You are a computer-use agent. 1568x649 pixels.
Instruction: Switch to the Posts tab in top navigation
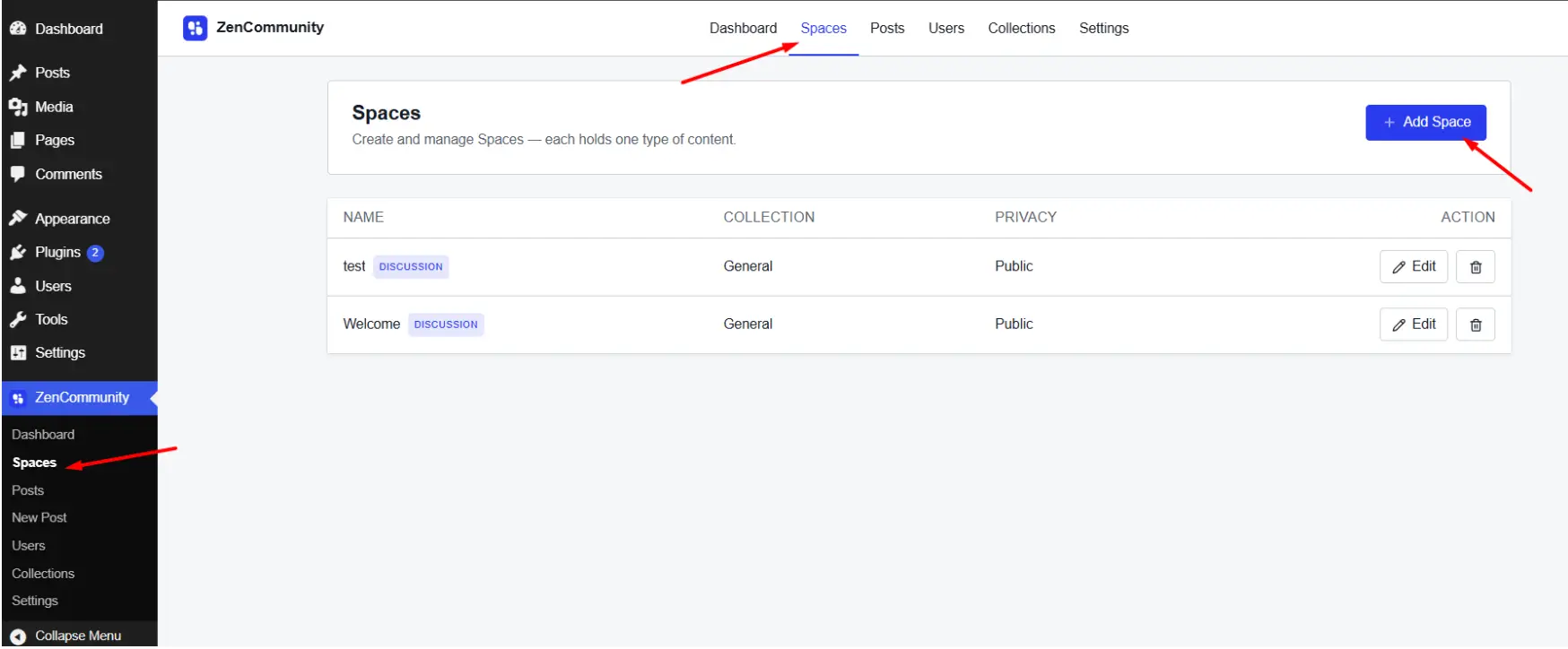(x=887, y=28)
